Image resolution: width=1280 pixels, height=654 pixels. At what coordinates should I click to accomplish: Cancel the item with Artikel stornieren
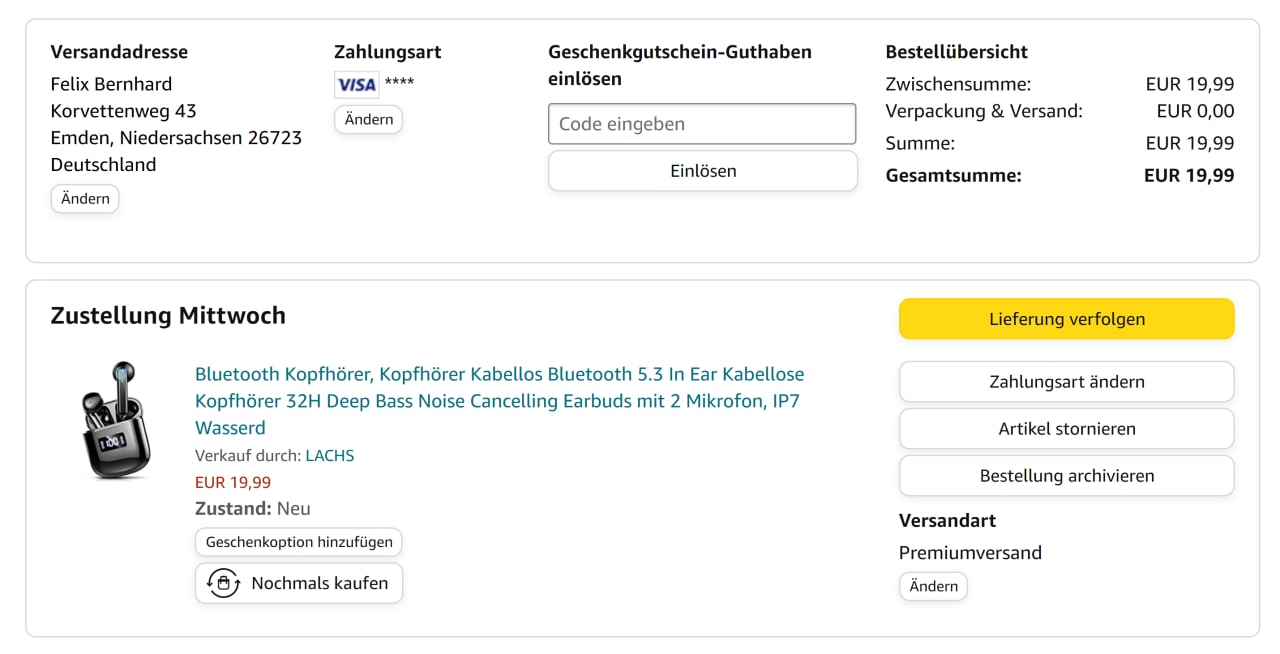pyautogui.click(x=1066, y=429)
